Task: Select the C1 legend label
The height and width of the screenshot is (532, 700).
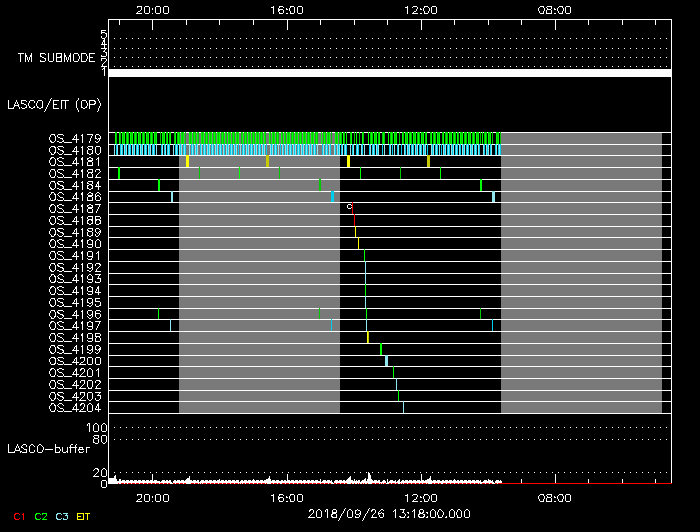Action: point(18,515)
